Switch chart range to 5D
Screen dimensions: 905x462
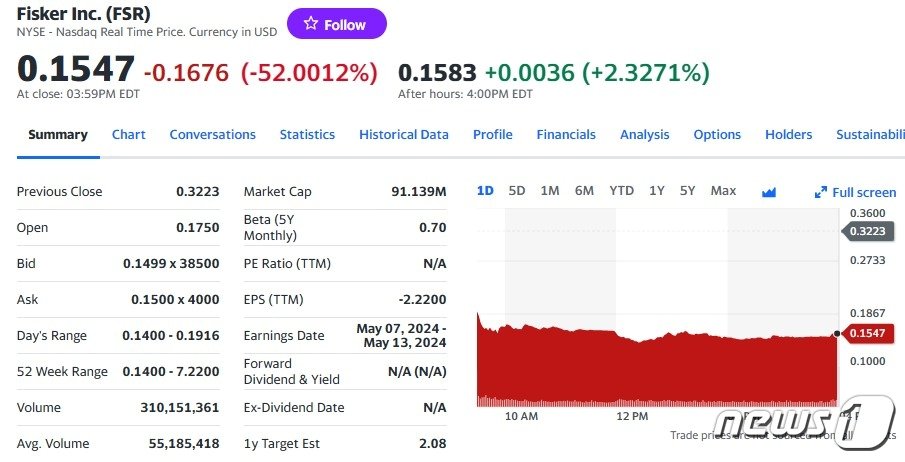coord(517,191)
